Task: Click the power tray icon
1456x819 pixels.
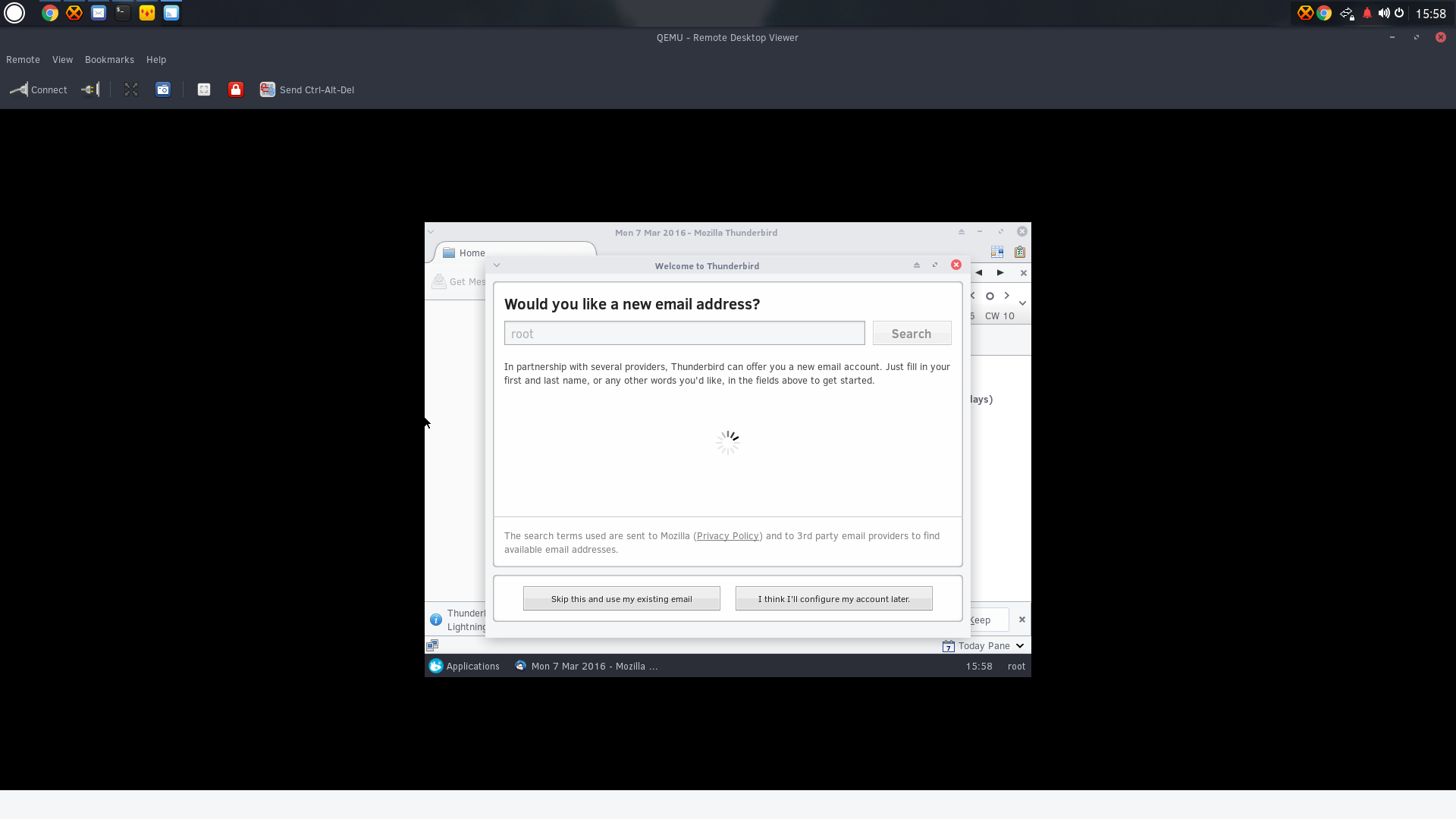Action: 1399,13
